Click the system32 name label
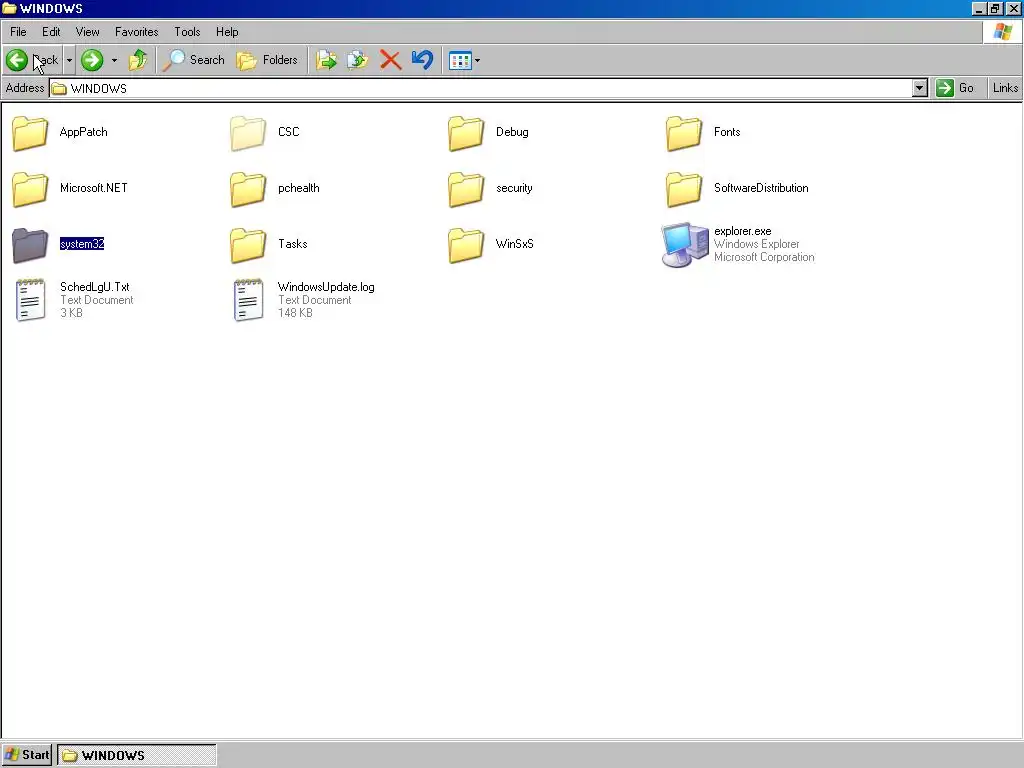 [82, 244]
